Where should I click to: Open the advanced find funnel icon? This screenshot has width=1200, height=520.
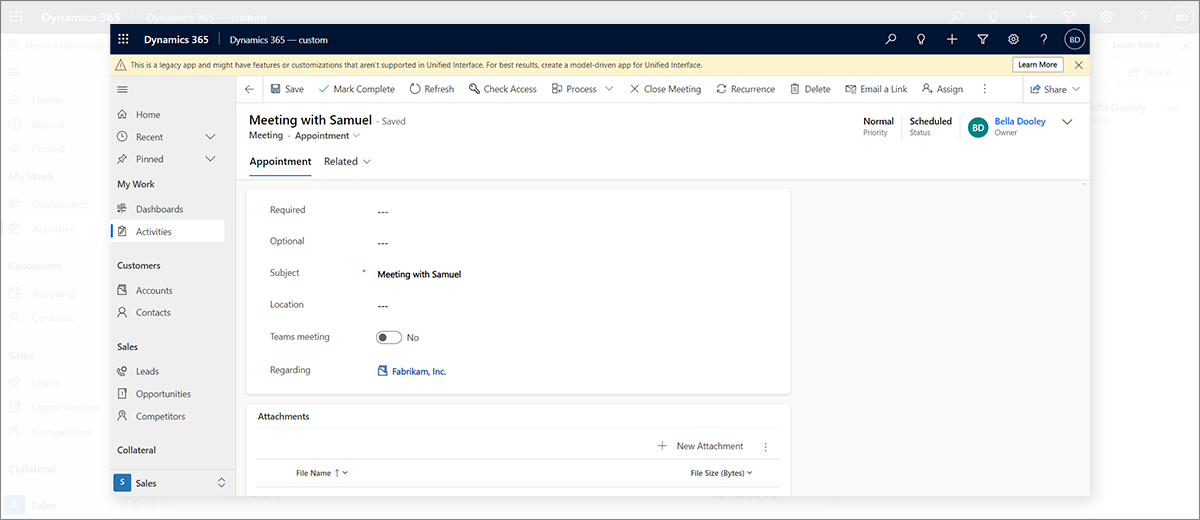click(982, 40)
